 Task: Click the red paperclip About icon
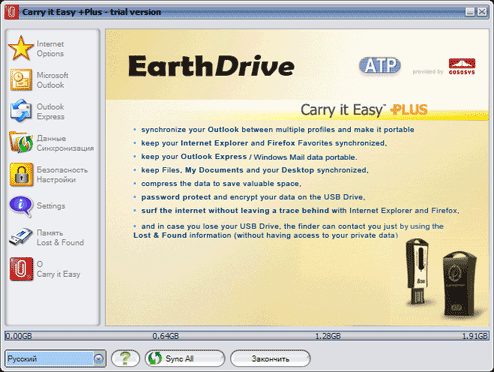(x=21, y=269)
